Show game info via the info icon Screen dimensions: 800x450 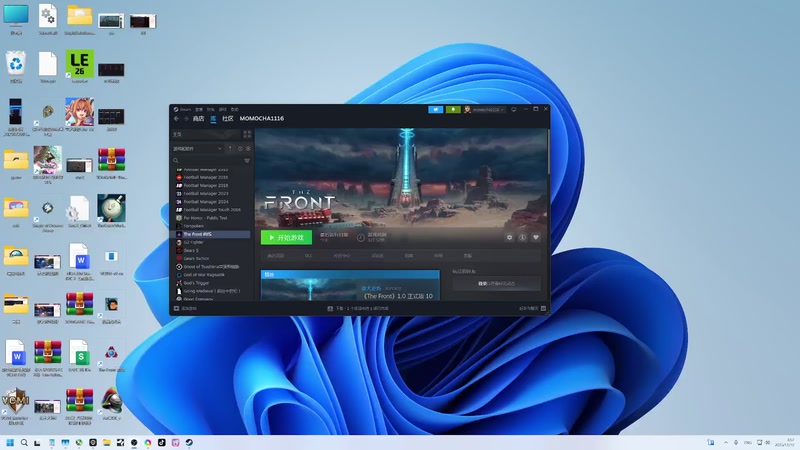pos(522,237)
